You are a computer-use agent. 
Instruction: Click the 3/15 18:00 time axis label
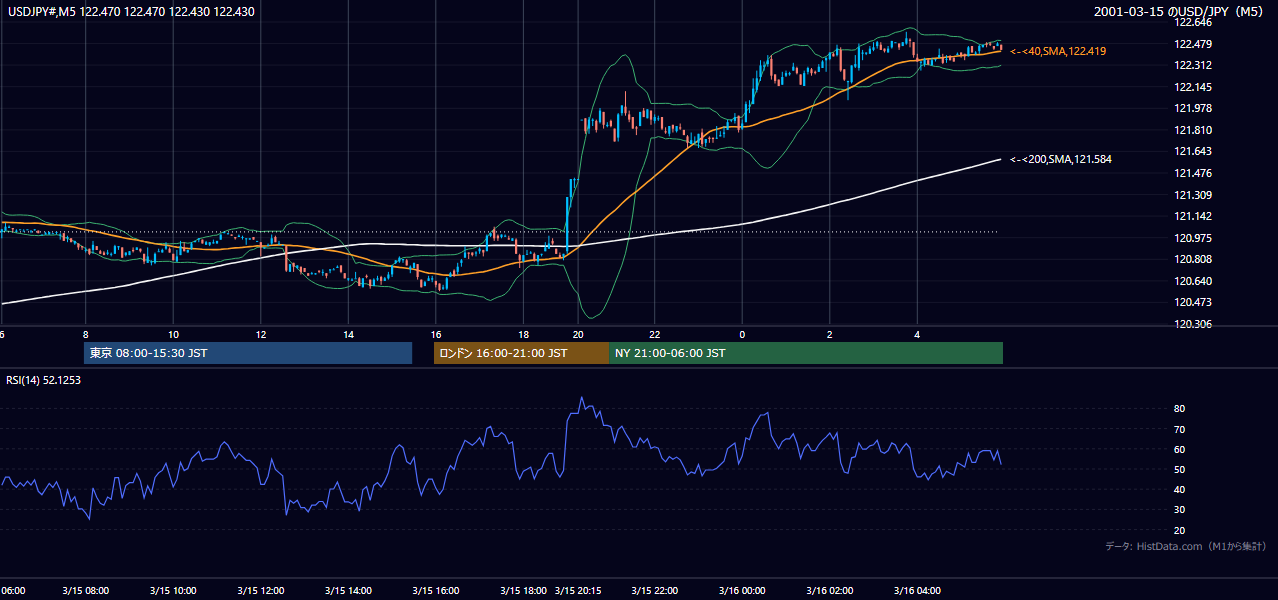pyautogui.click(x=523, y=590)
